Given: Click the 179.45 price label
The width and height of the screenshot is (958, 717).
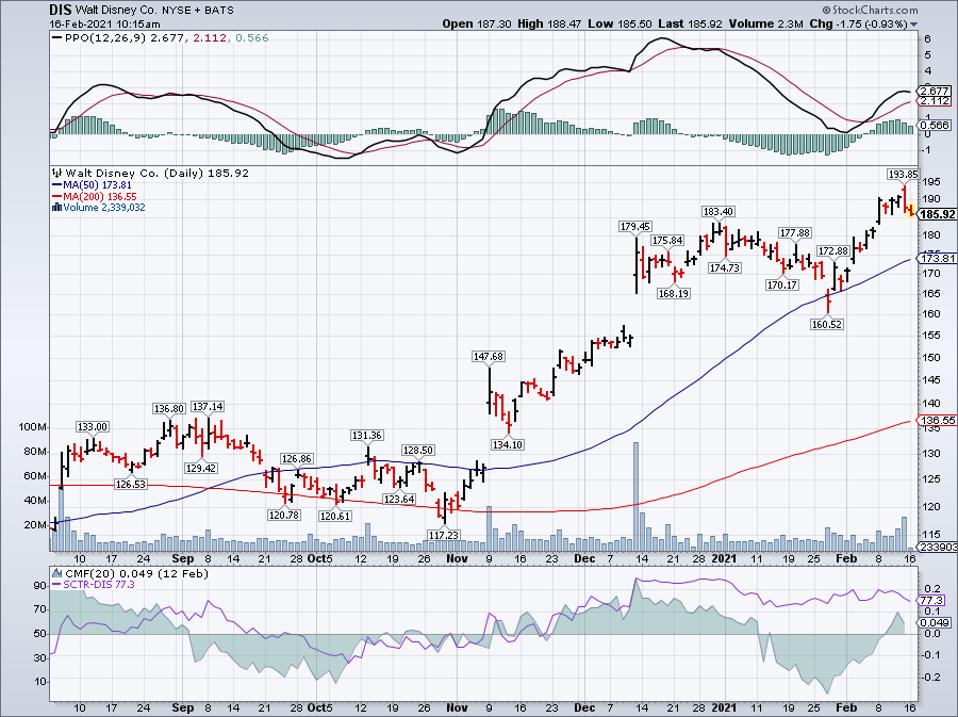Looking at the screenshot, I should (x=635, y=227).
